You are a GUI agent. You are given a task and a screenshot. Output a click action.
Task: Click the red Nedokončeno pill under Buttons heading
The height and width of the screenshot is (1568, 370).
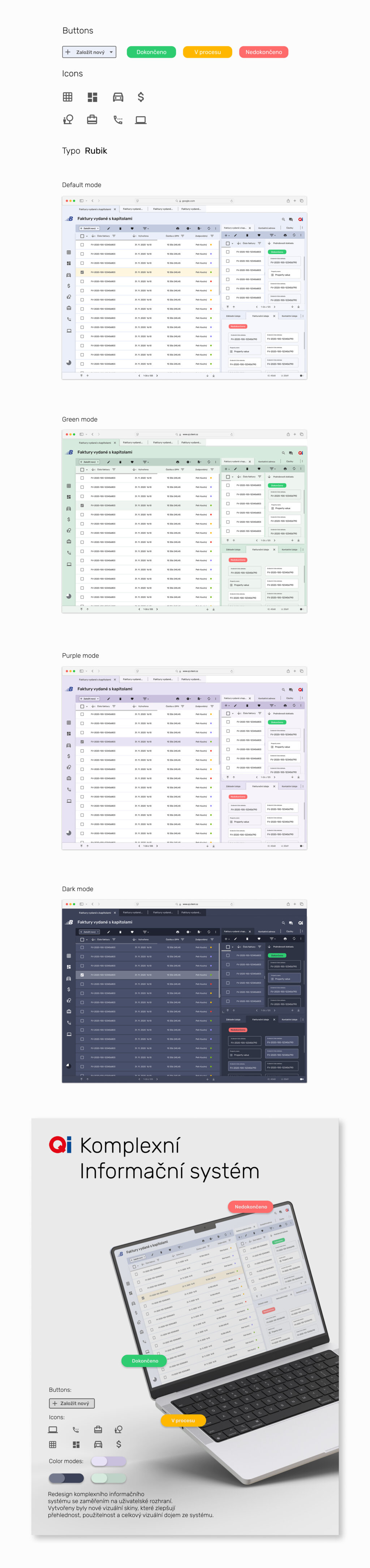263,52
